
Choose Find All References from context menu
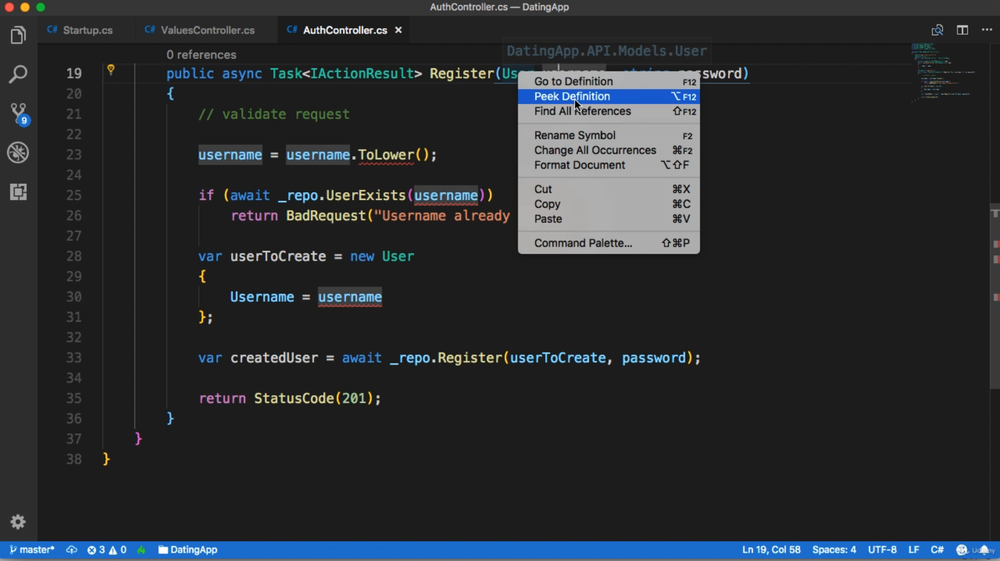608,111
